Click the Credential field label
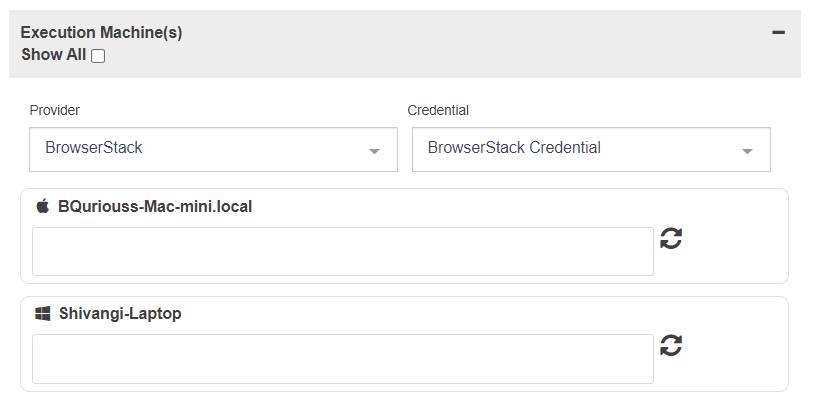The width and height of the screenshot is (815, 407). [438, 110]
